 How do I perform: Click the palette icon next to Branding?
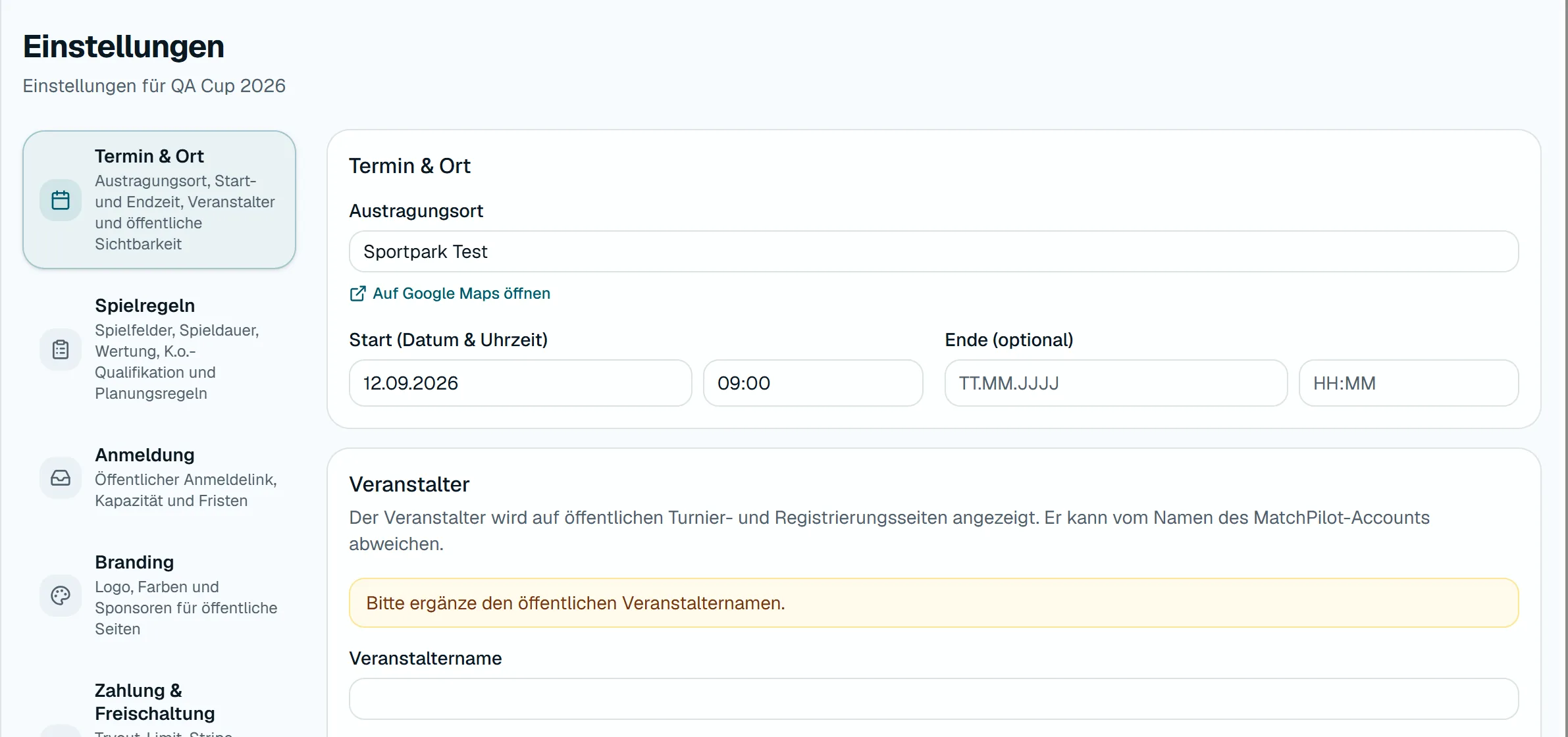pyautogui.click(x=61, y=596)
